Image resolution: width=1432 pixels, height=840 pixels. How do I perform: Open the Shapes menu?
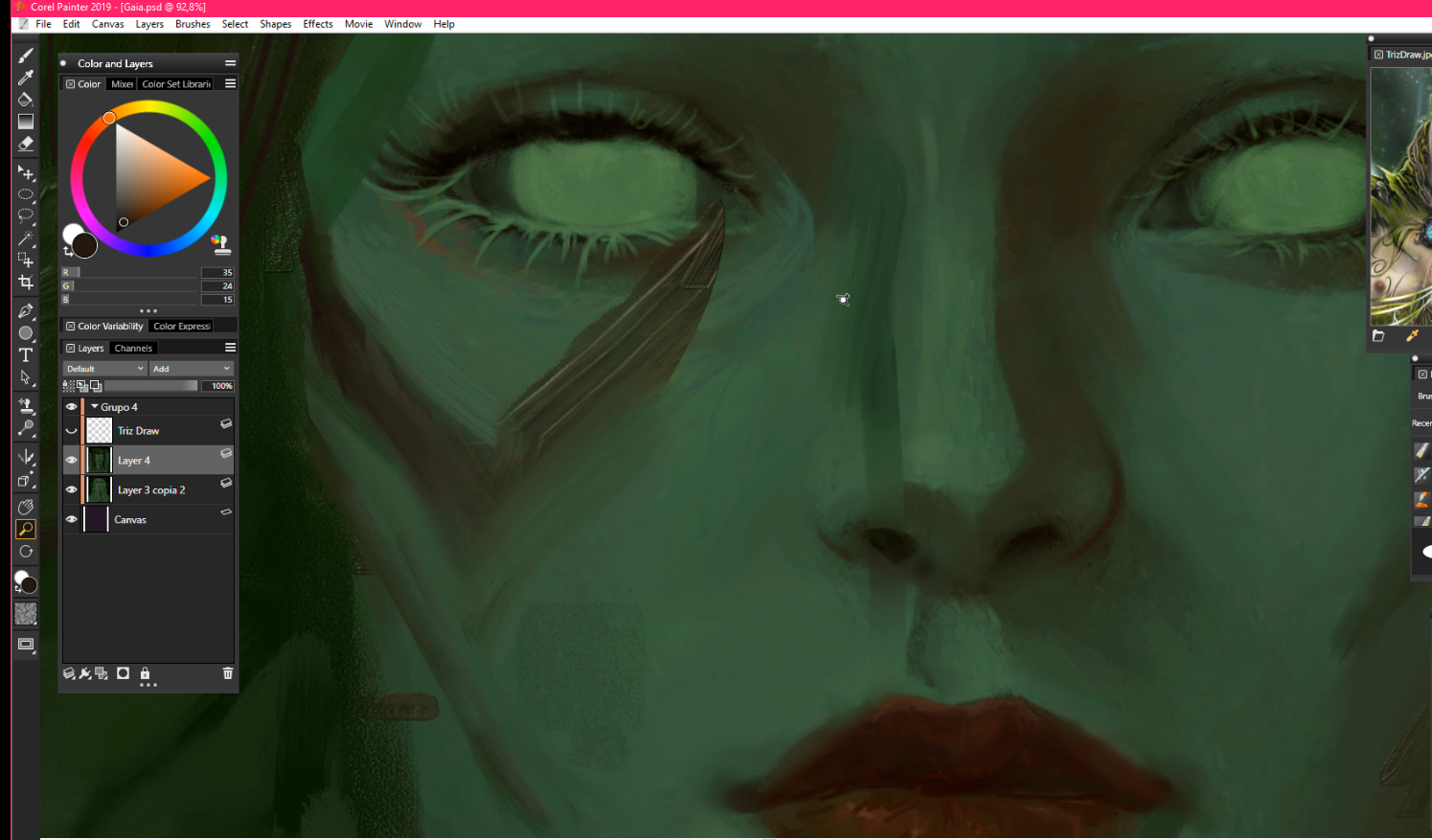click(x=276, y=24)
